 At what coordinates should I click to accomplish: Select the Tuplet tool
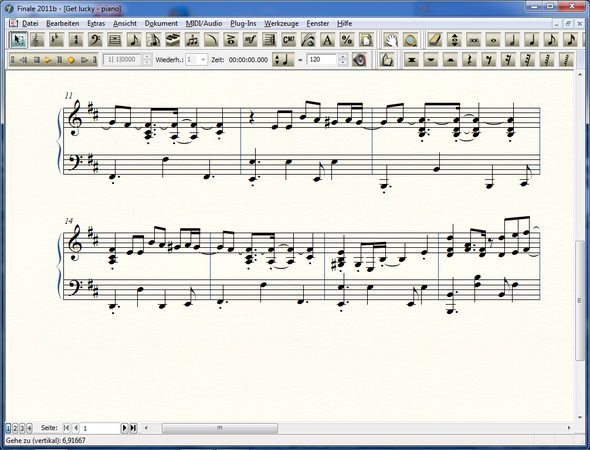pyautogui.click(x=192, y=40)
